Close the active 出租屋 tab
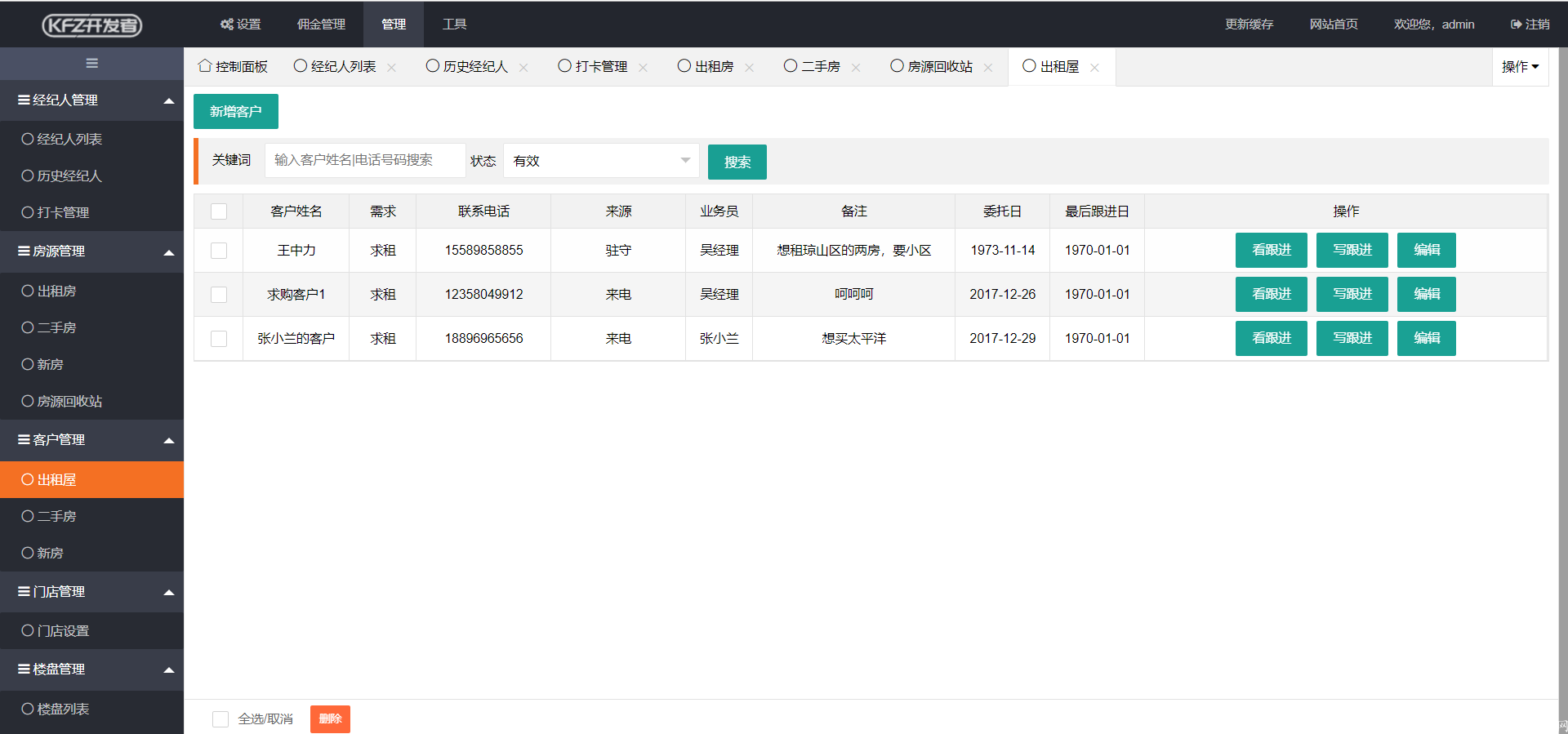 [x=1094, y=68]
